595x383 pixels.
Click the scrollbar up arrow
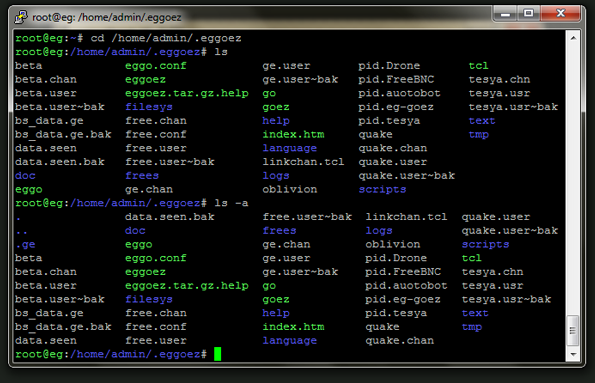coord(573,38)
